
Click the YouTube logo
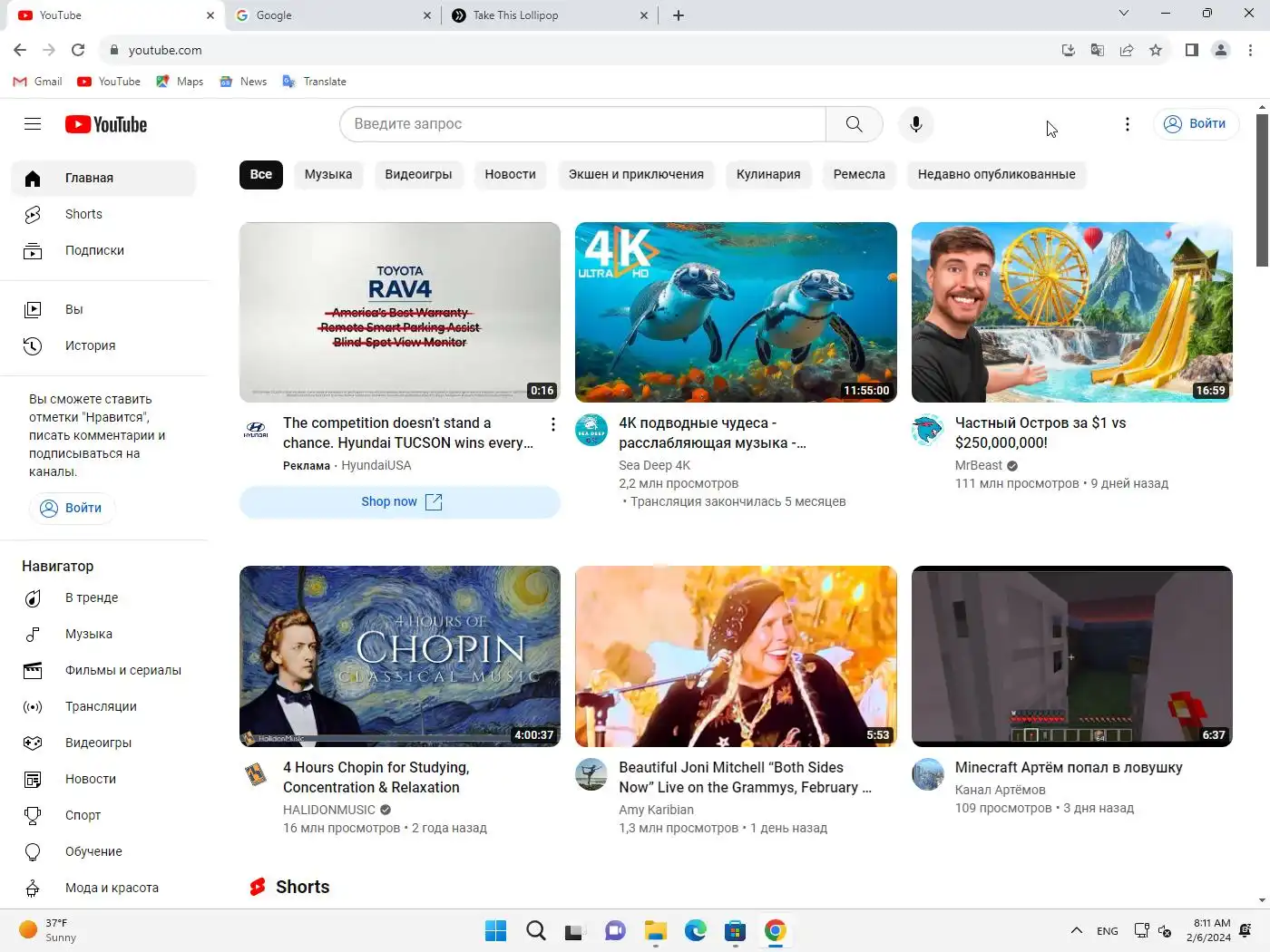click(106, 124)
